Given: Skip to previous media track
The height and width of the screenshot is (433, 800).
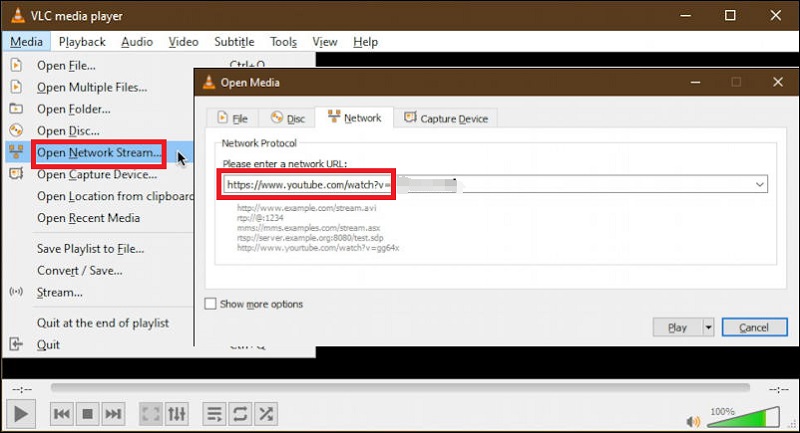Looking at the screenshot, I should click(62, 413).
